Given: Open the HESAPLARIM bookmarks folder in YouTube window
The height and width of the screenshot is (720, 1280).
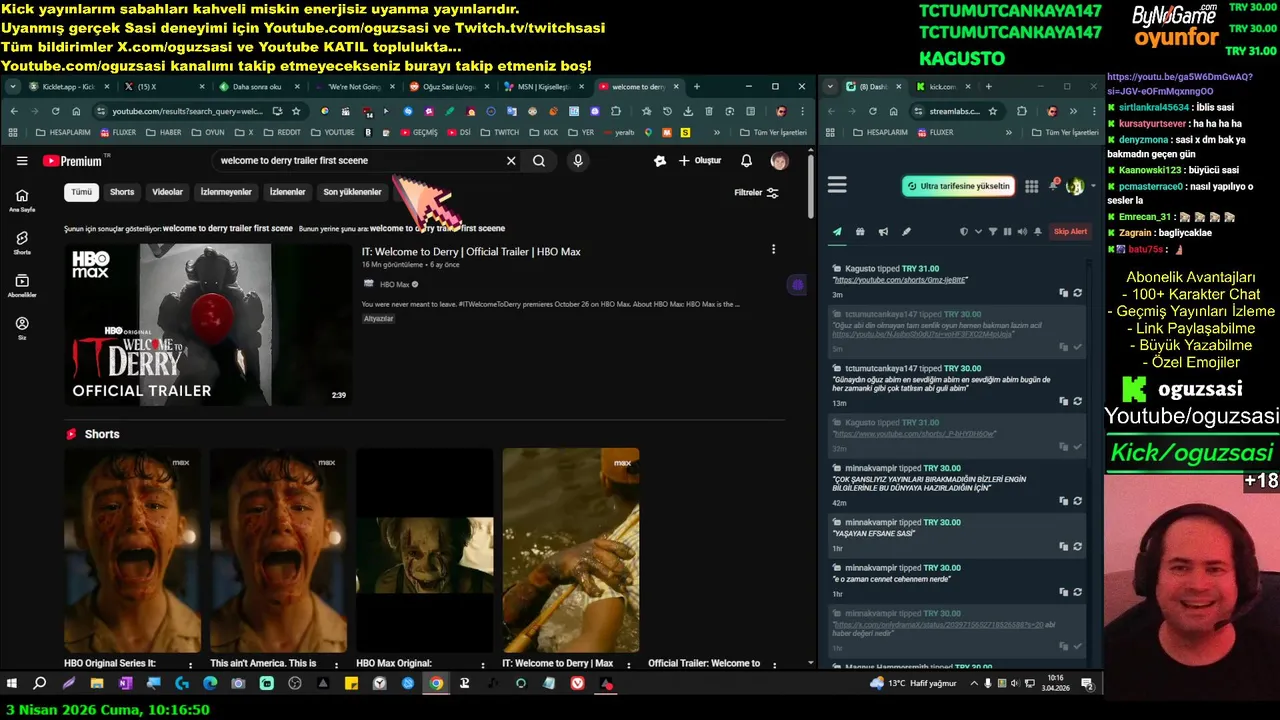Looking at the screenshot, I should click(63, 132).
